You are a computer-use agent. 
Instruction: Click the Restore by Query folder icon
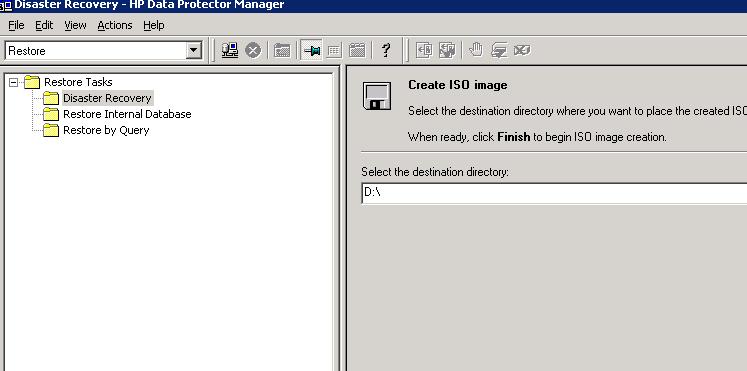[x=50, y=130]
